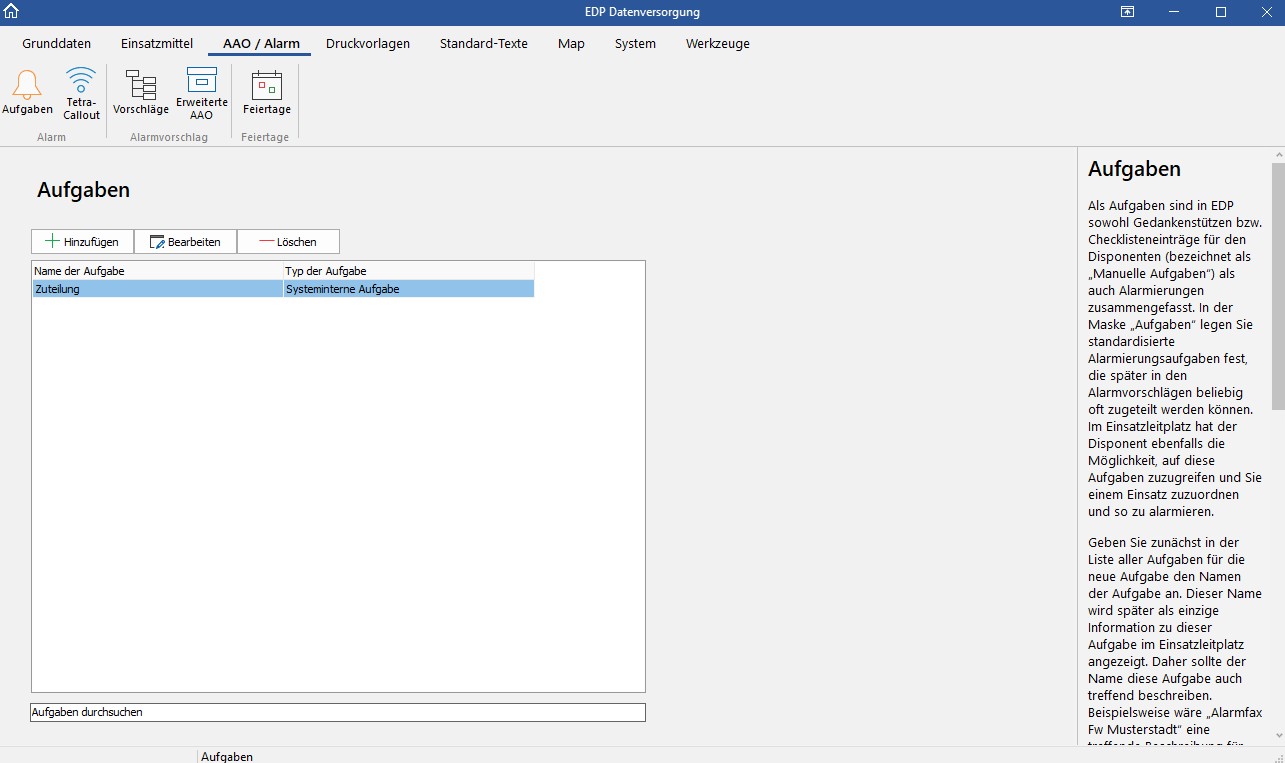Click the Löschen button
This screenshot has width=1285, height=763.
point(288,242)
